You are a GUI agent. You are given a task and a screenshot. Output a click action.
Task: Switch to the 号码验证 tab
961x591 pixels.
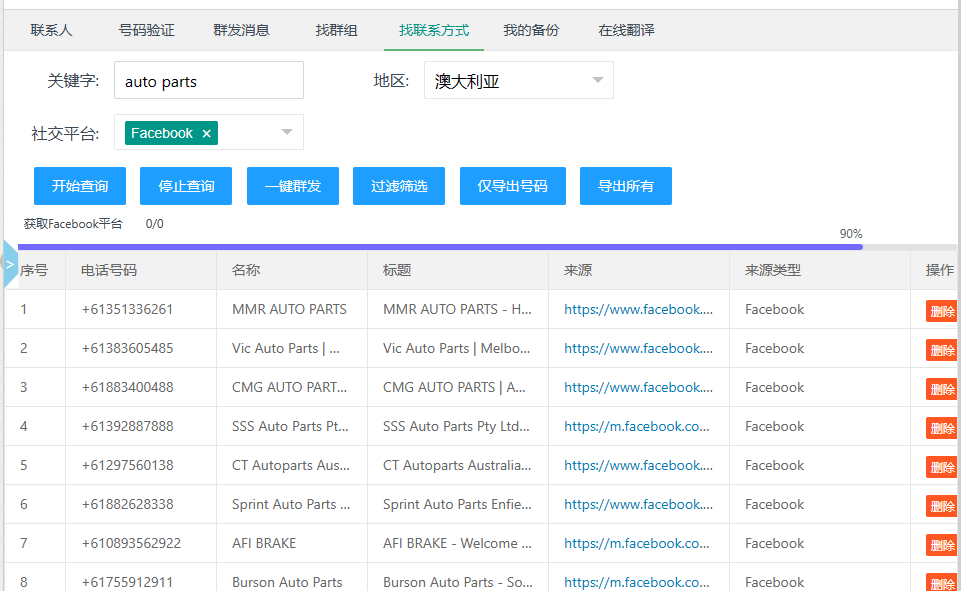146,30
